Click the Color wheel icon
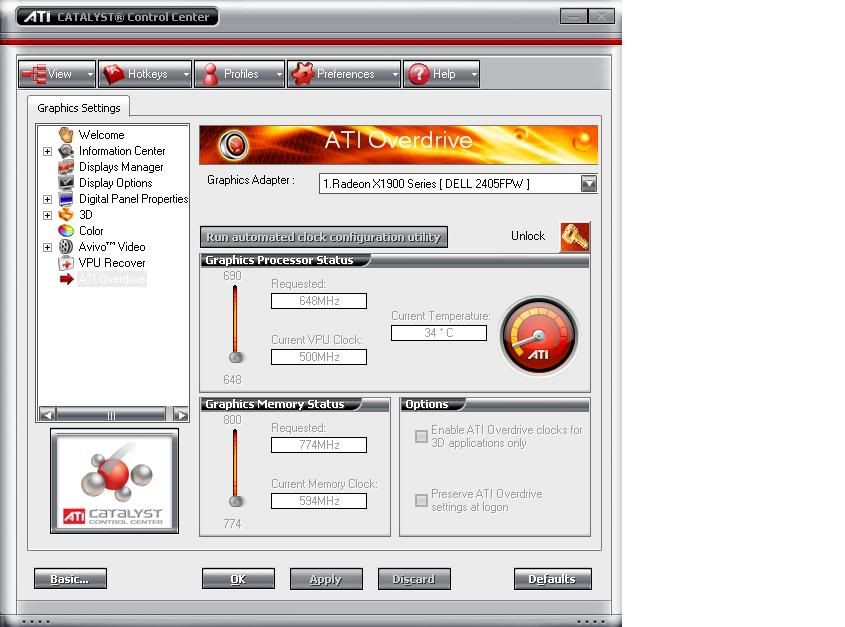845x627 pixels. [x=66, y=231]
